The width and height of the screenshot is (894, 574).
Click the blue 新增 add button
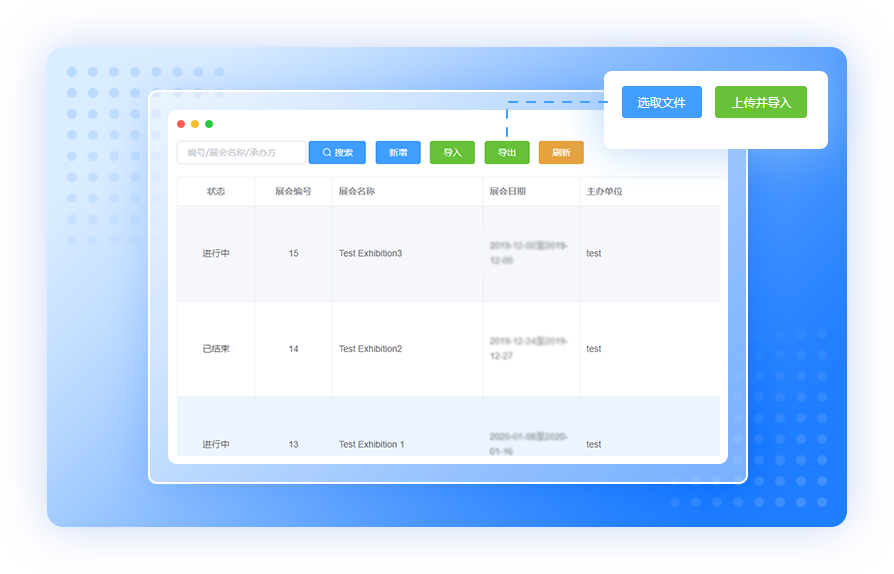click(x=398, y=152)
